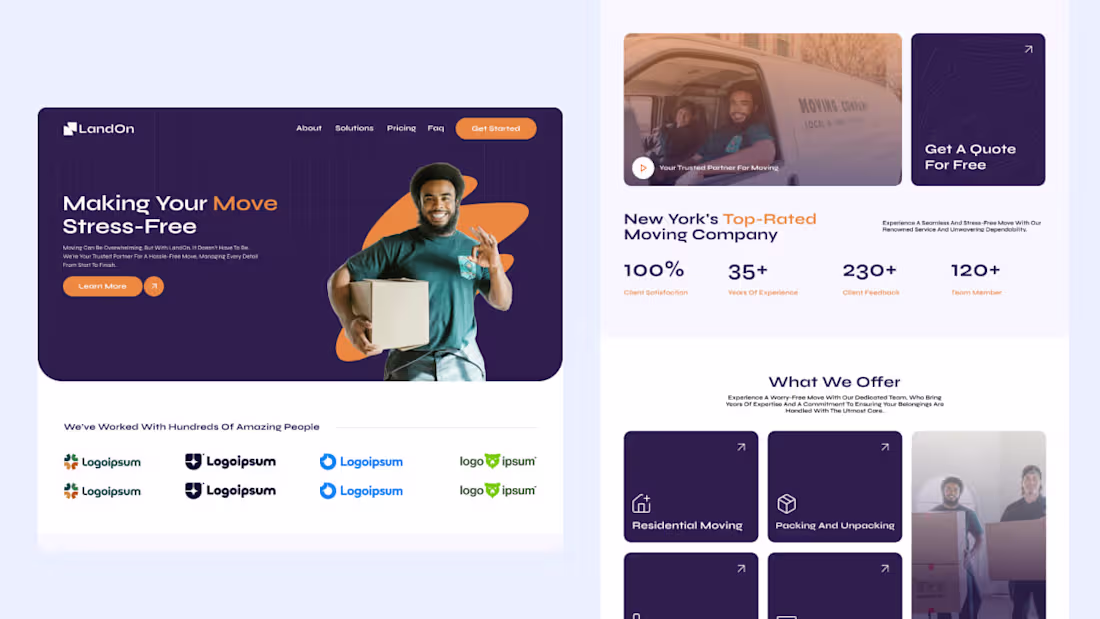Viewport: 1100px width, 619px height.
Task: Open the moving van video thumbnail
Action: [763, 109]
